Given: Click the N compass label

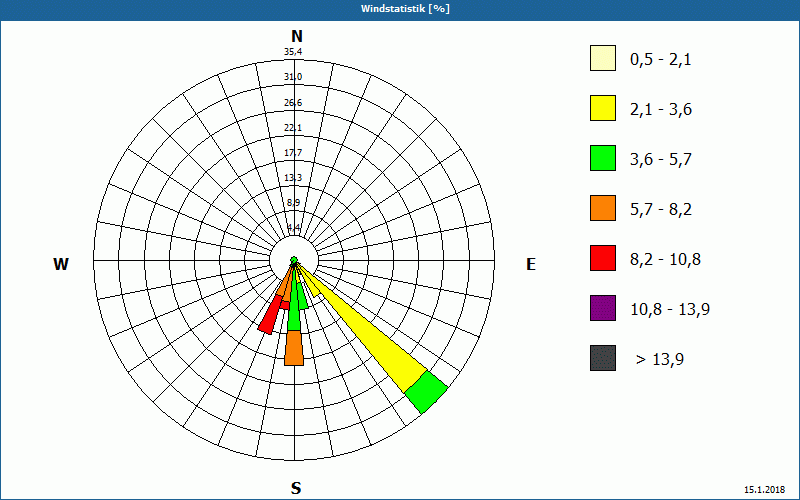Looking at the screenshot, I should tap(296, 36).
